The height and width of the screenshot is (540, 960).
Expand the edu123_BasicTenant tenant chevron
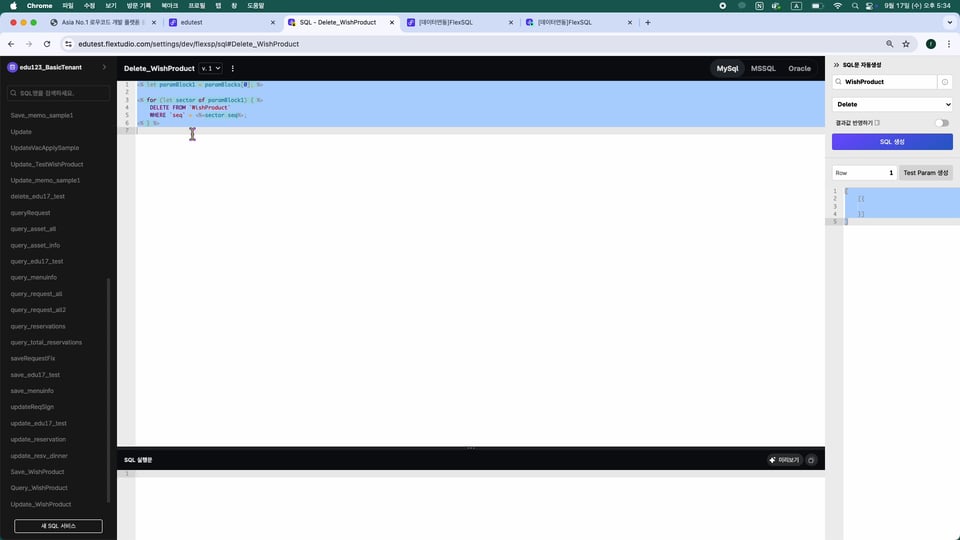[104, 67]
